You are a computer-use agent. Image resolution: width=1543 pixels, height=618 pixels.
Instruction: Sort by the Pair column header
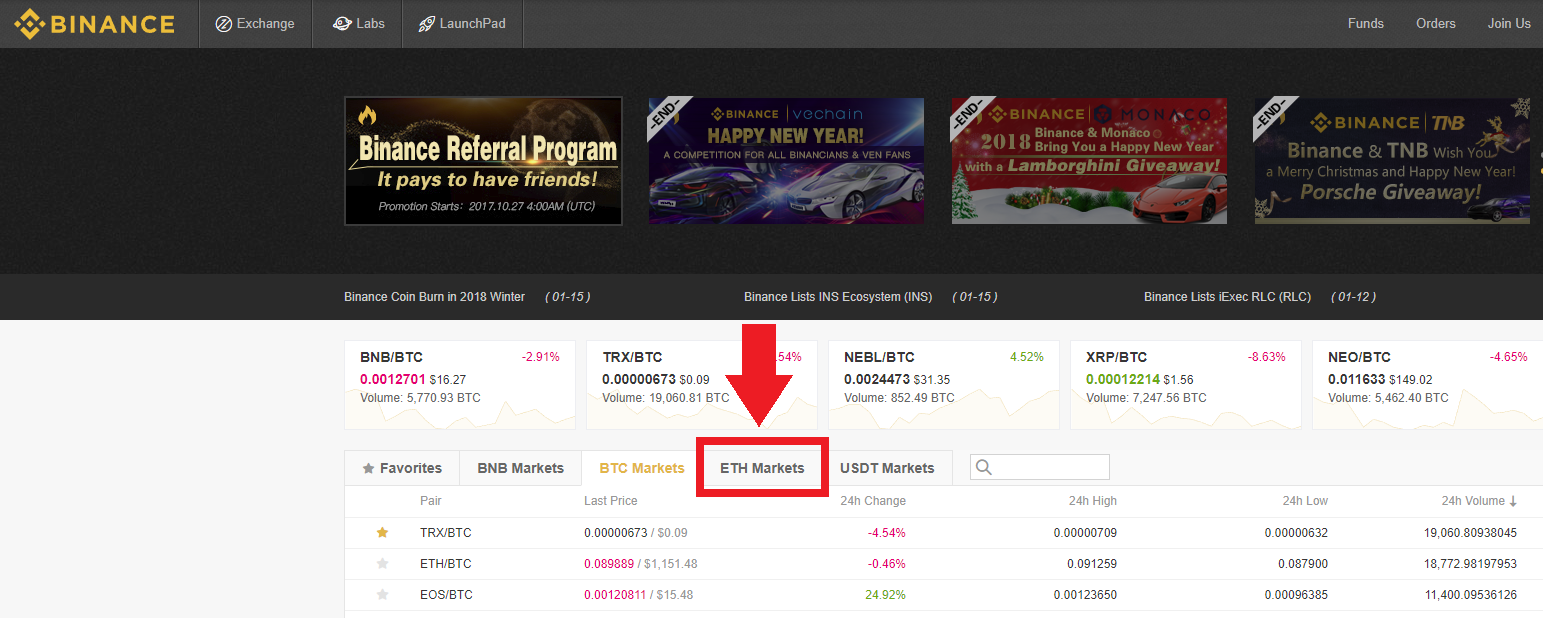[431, 501]
